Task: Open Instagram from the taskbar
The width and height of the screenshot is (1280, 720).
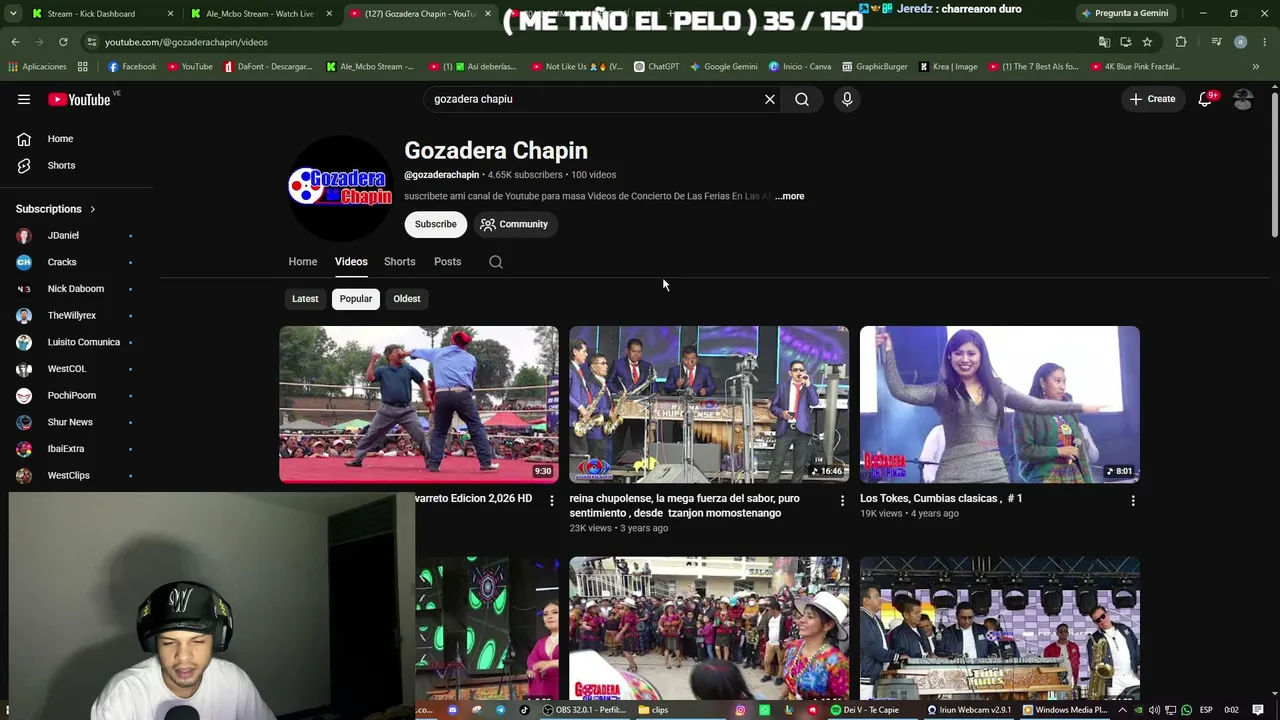Action: coord(741,710)
